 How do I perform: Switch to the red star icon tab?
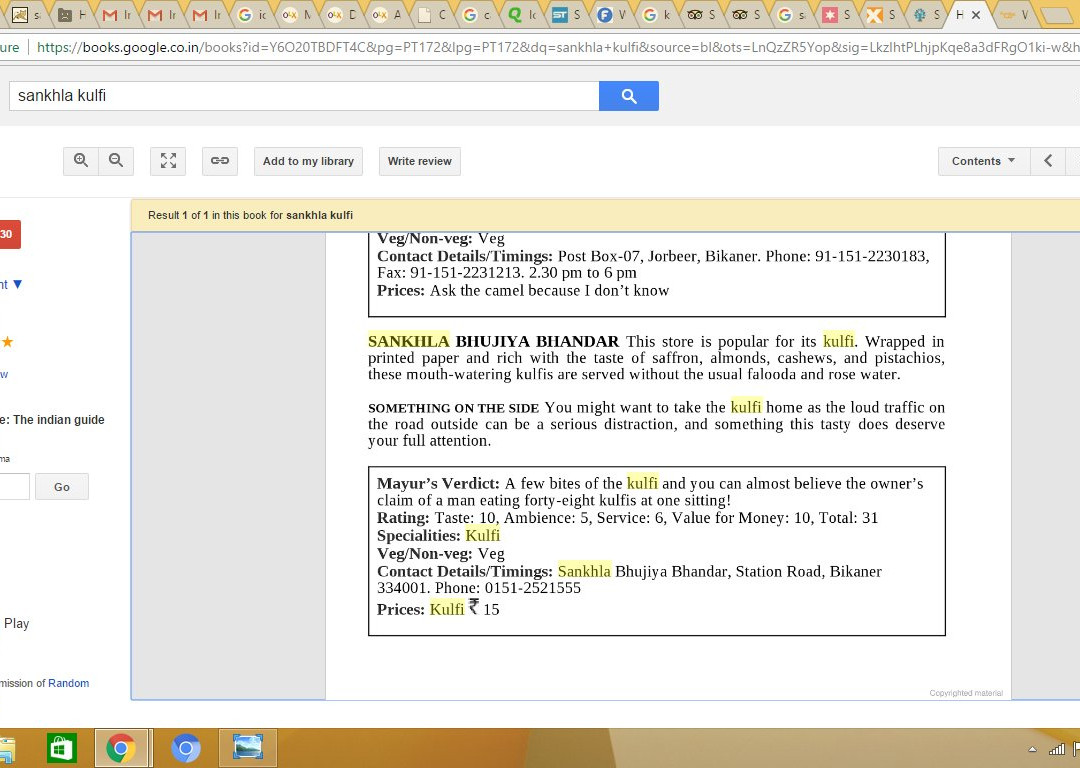click(838, 14)
